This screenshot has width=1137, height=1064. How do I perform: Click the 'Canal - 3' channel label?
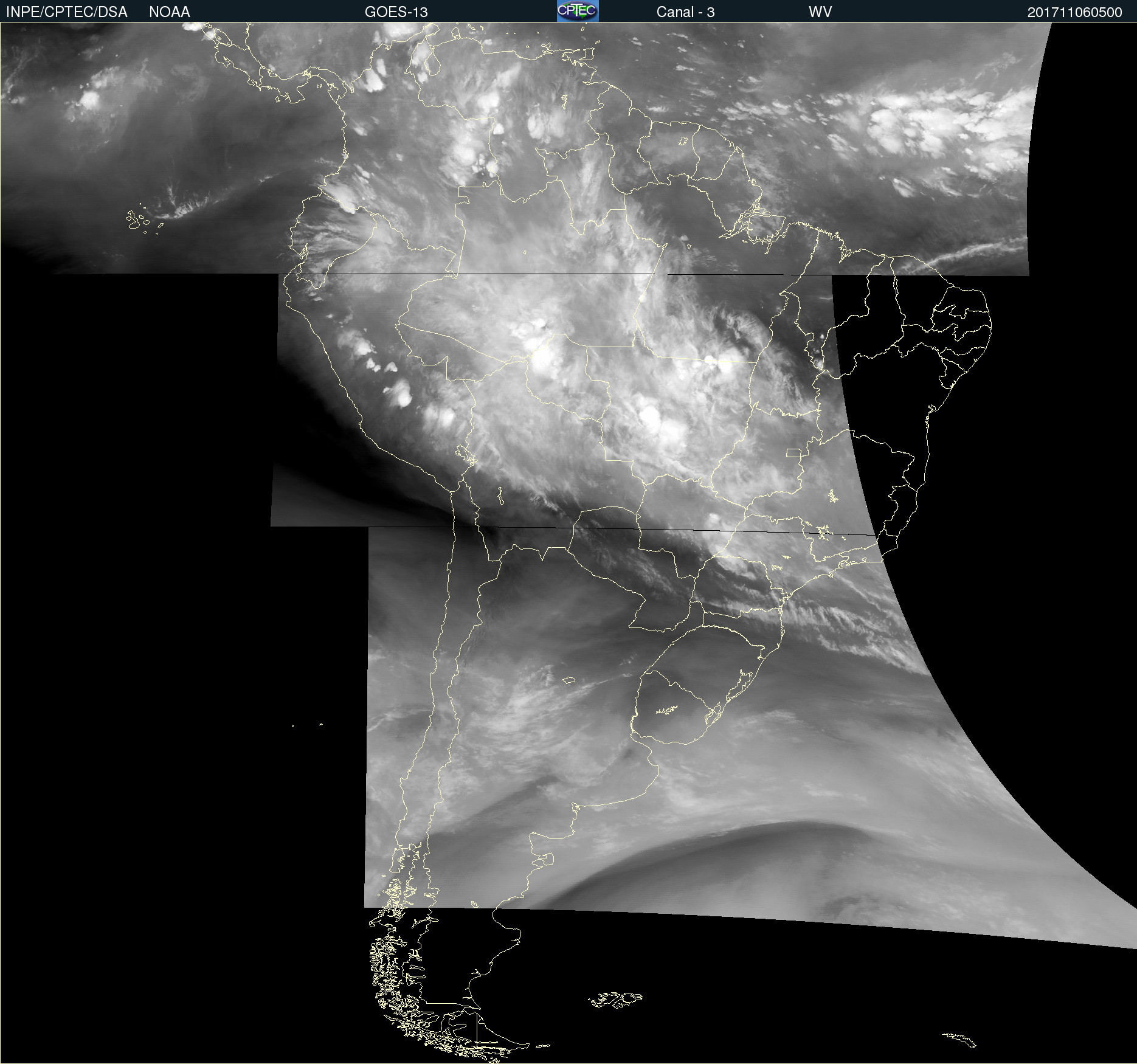(685, 12)
